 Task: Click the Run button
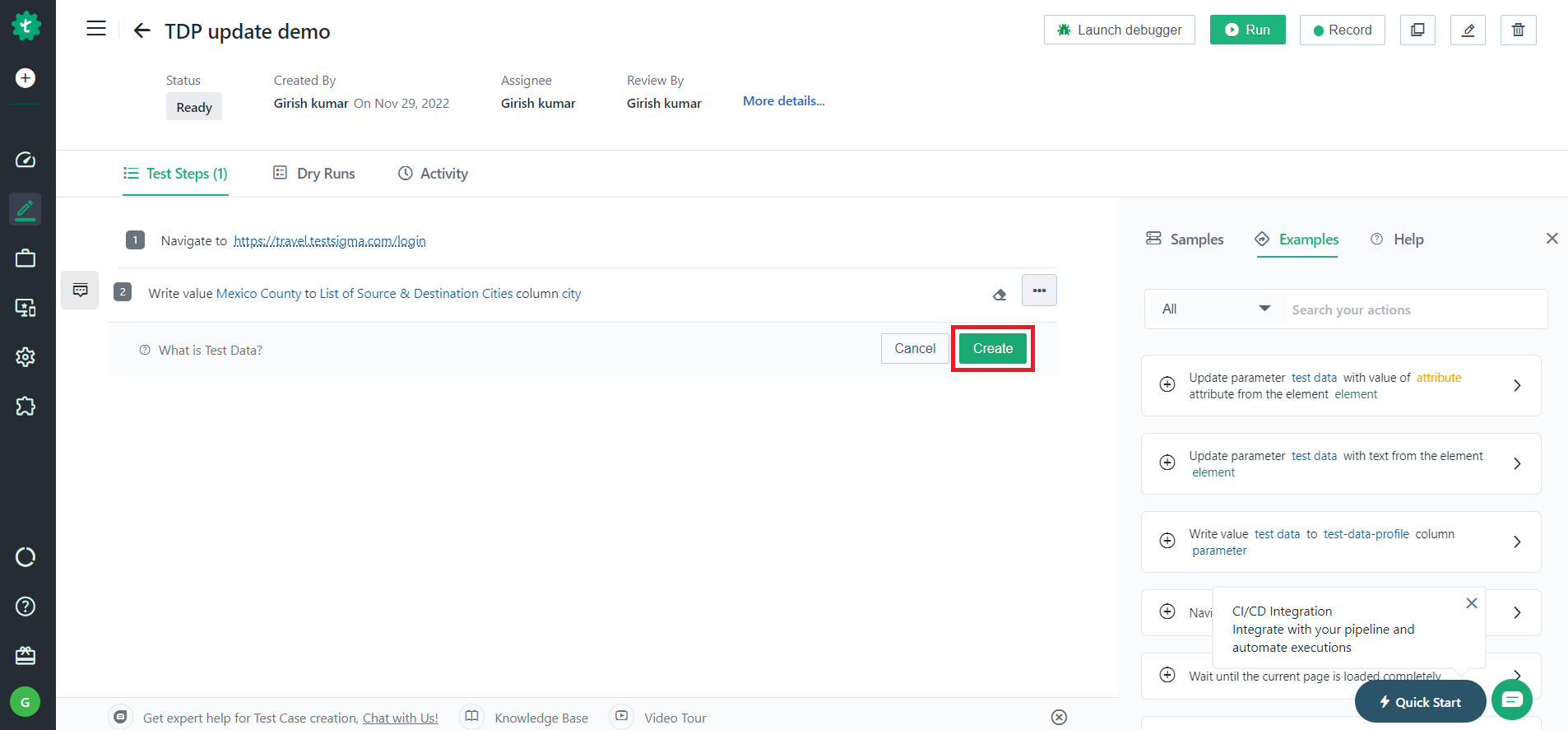pyautogui.click(x=1248, y=30)
